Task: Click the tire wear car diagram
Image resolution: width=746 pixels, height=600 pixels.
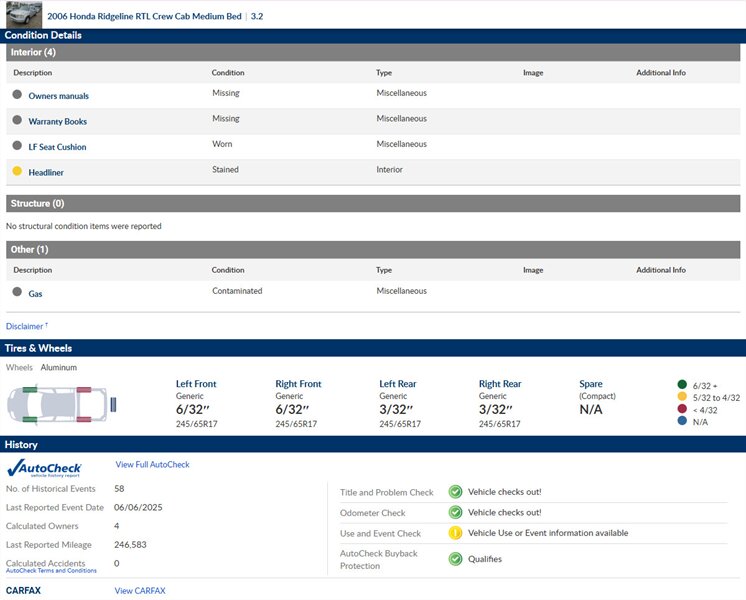Action: [x=62, y=404]
